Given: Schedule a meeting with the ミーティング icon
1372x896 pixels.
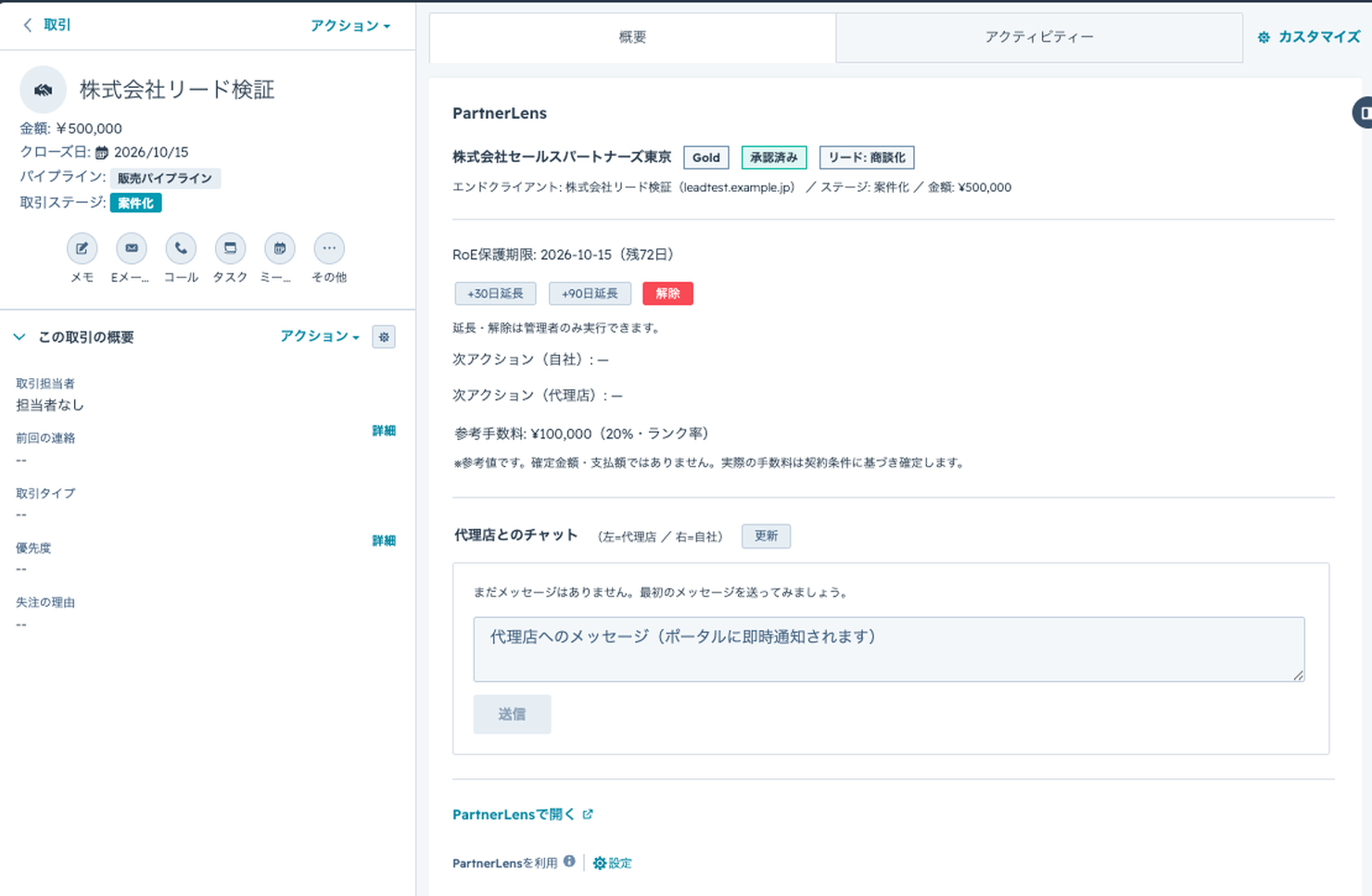Looking at the screenshot, I should [279, 248].
